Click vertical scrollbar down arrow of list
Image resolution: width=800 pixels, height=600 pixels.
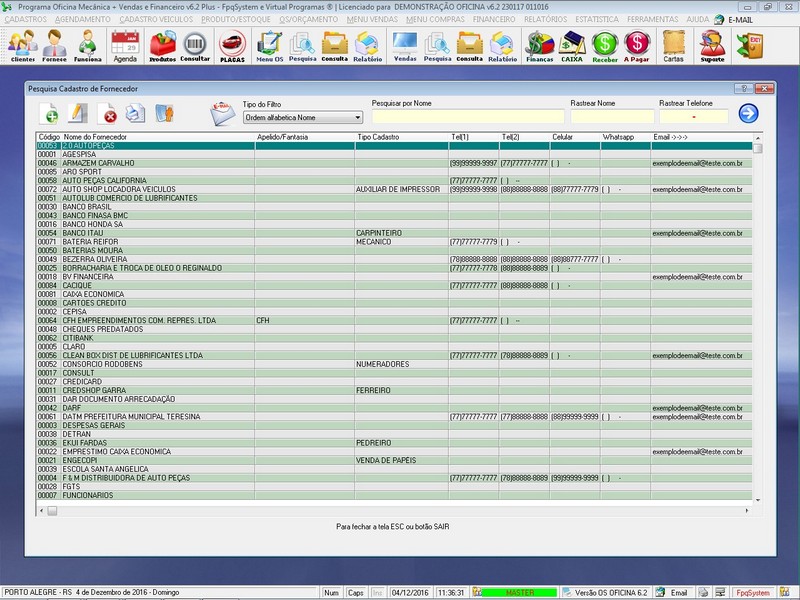[x=758, y=500]
